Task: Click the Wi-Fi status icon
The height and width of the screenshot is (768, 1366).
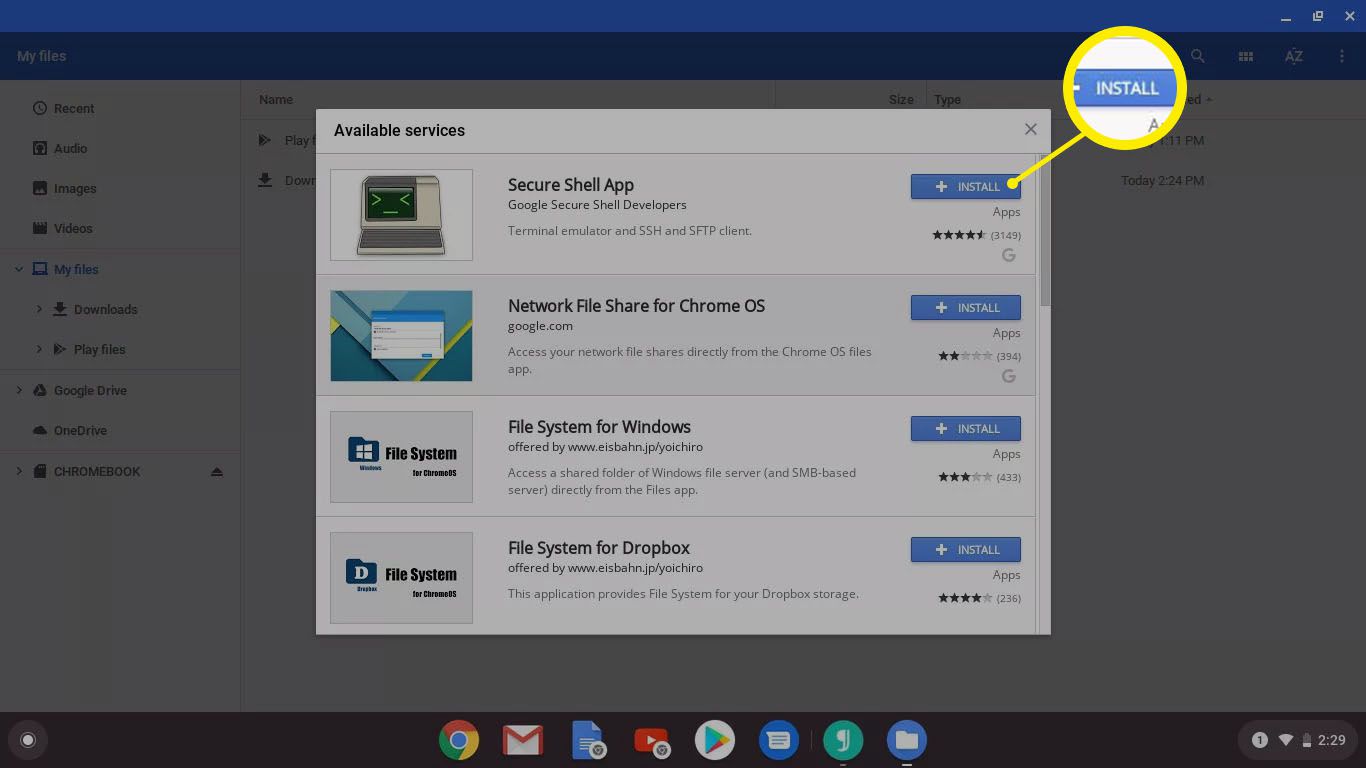Action: (x=1286, y=741)
